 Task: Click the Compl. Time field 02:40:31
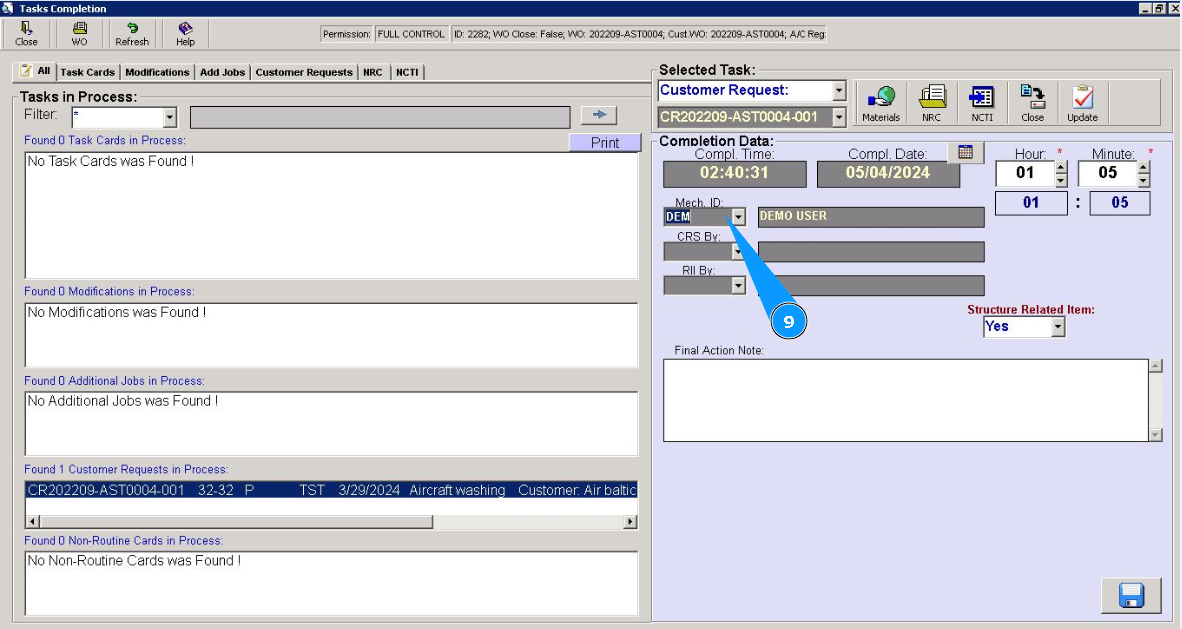734,173
